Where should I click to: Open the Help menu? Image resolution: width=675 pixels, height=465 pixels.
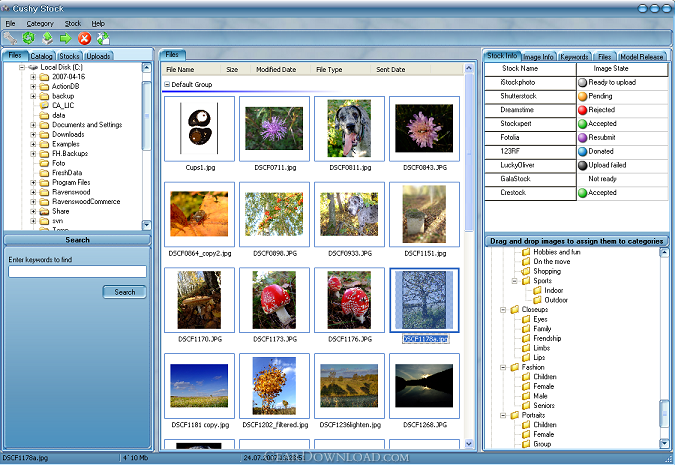98,24
